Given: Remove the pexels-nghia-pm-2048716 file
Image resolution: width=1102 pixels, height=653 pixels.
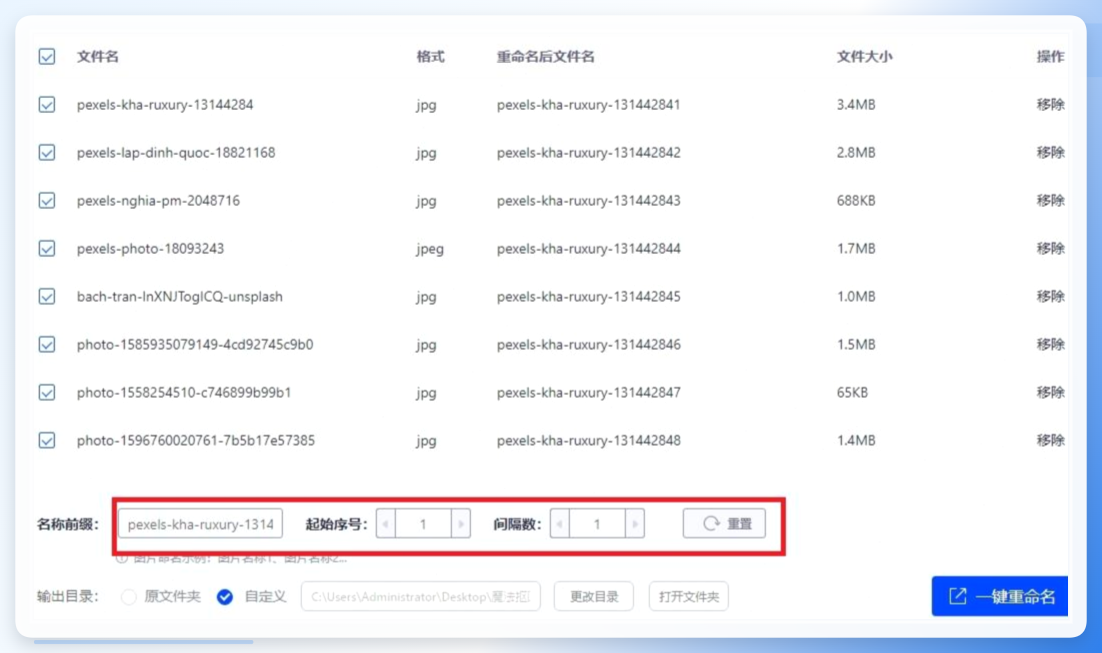Looking at the screenshot, I should pyautogui.click(x=1050, y=200).
